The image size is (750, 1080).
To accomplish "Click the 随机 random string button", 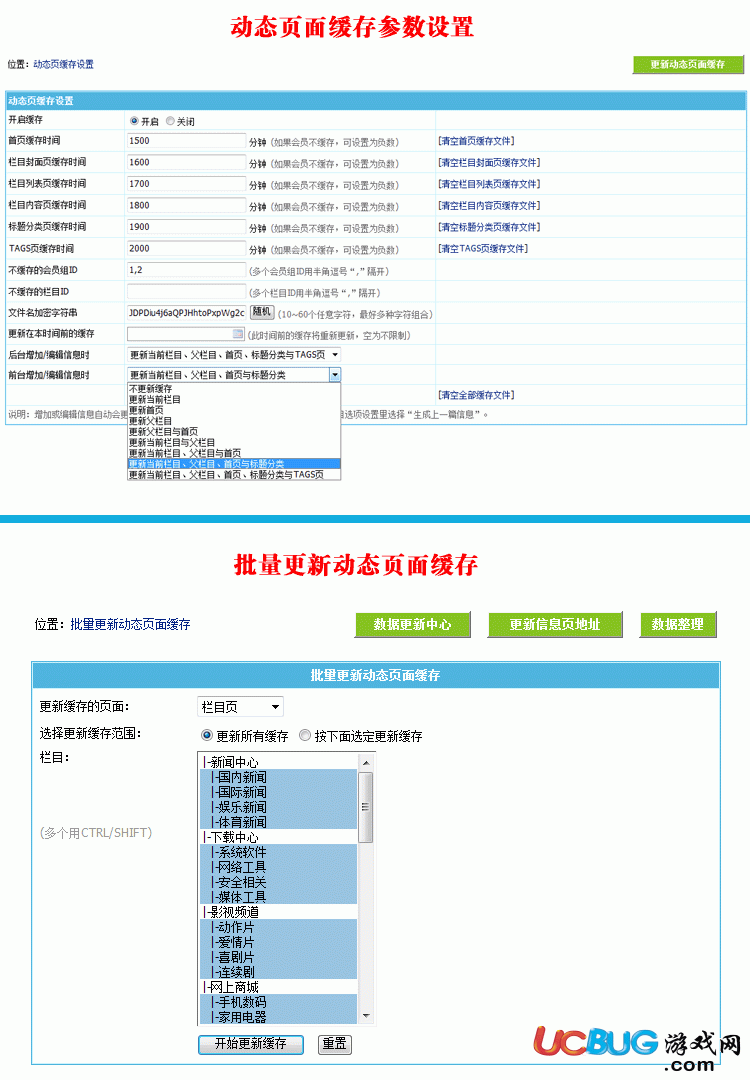I will [262, 312].
